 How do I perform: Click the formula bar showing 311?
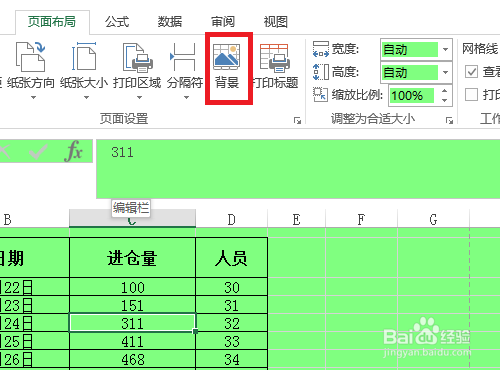(x=298, y=169)
